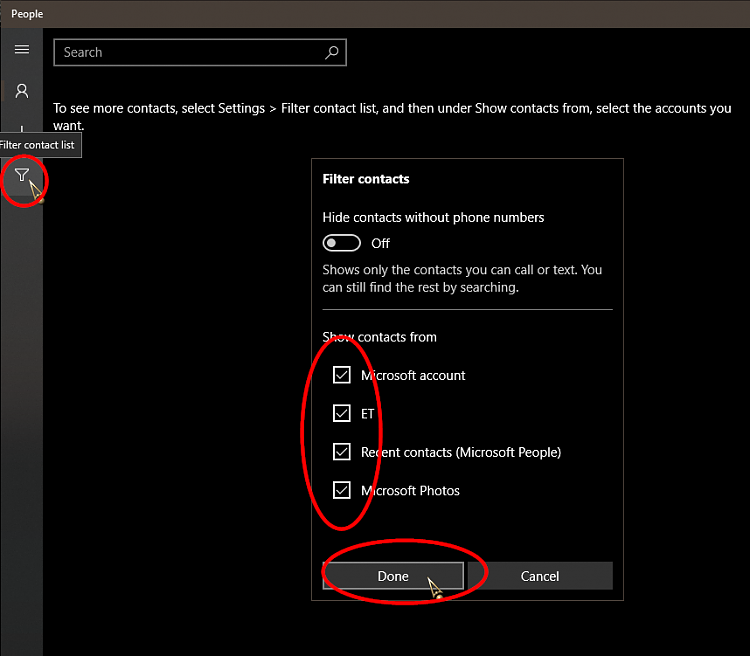Toggle Hide contacts without phone numbers switch
The image size is (750, 656).
(x=342, y=243)
